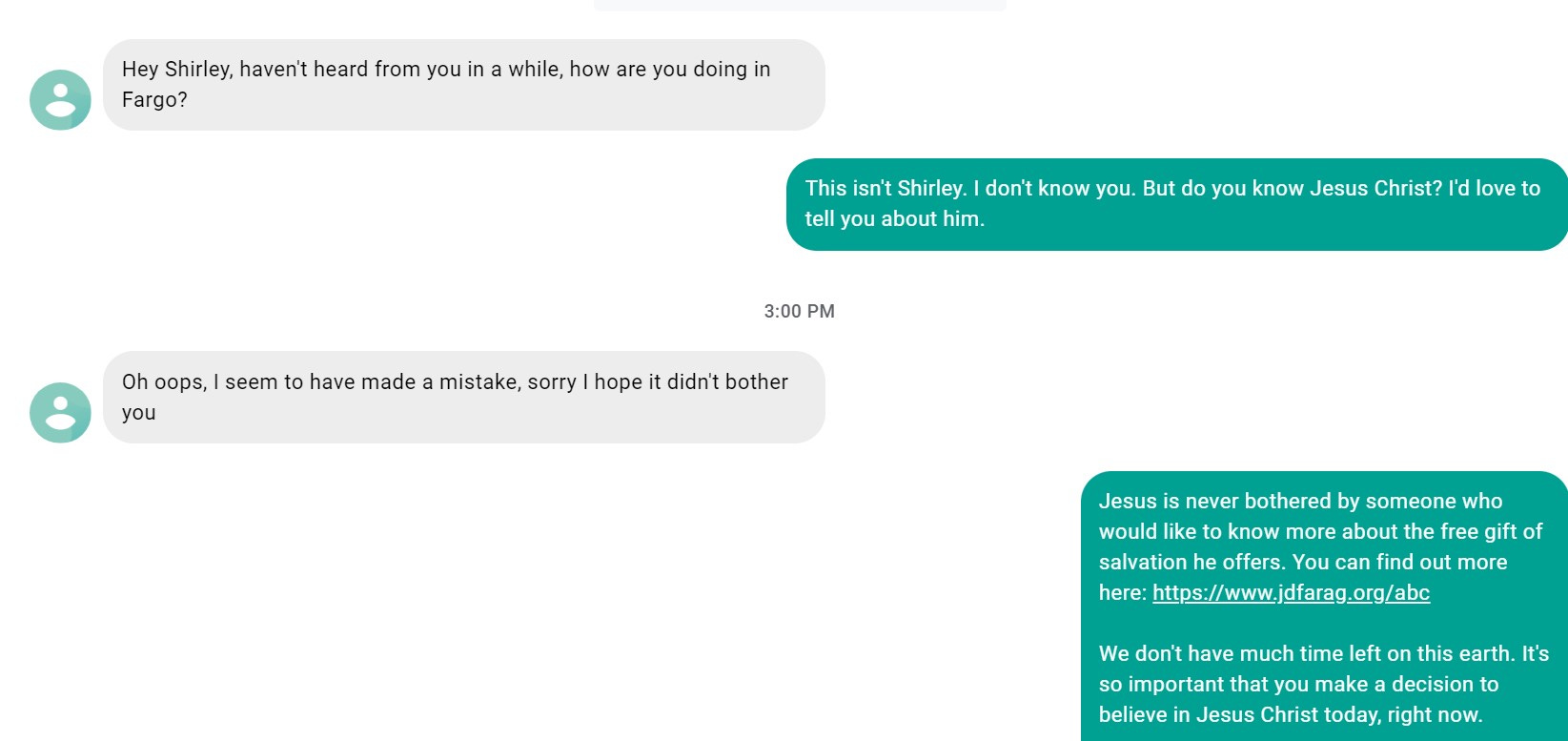Click inside the chat conversation area
The width and height of the screenshot is (1568, 741).
coord(784,381)
